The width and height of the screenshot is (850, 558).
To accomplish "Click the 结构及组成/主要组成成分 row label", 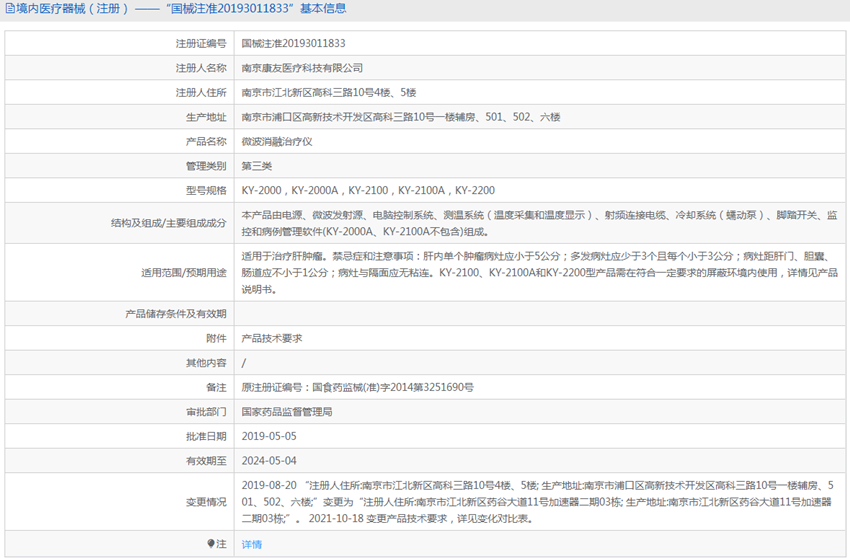I will 168,223.
